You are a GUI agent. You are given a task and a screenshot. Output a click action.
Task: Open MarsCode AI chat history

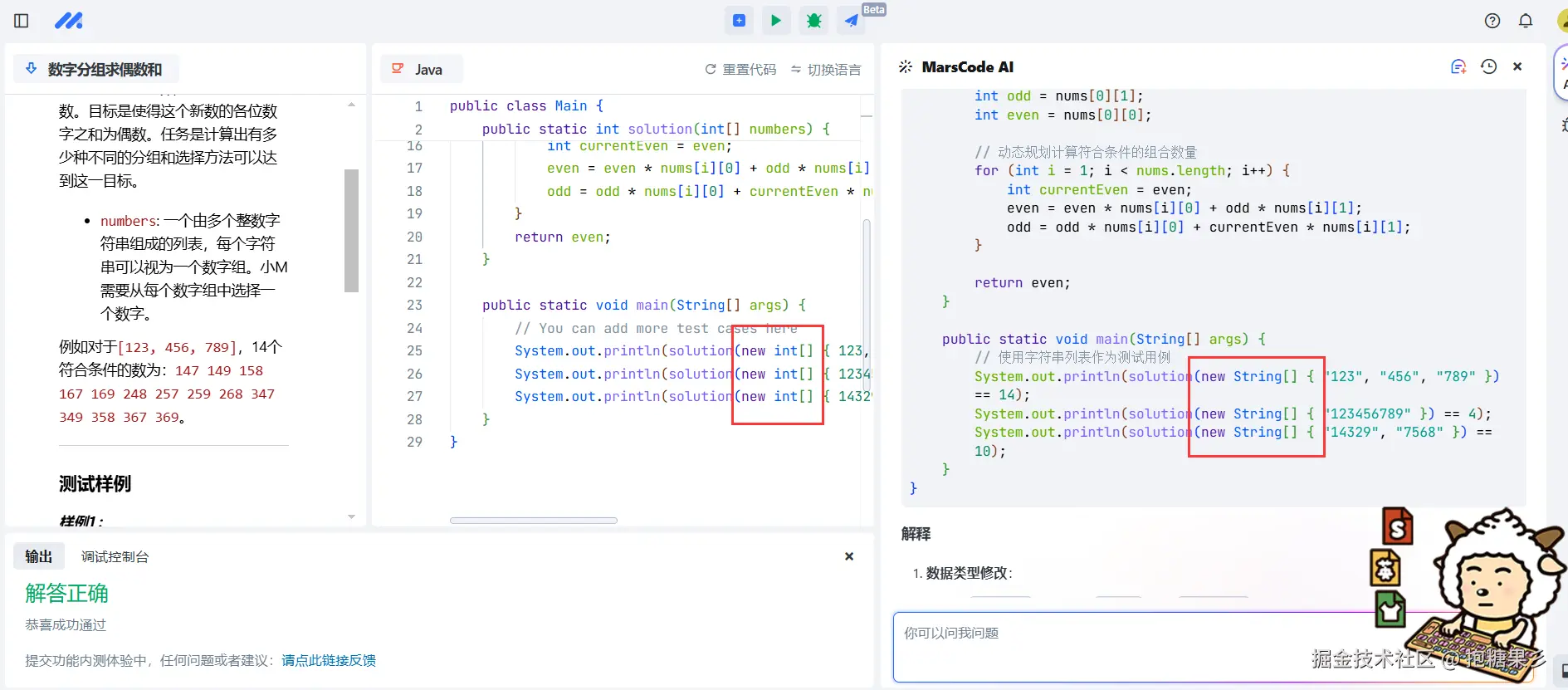pos(1488,67)
